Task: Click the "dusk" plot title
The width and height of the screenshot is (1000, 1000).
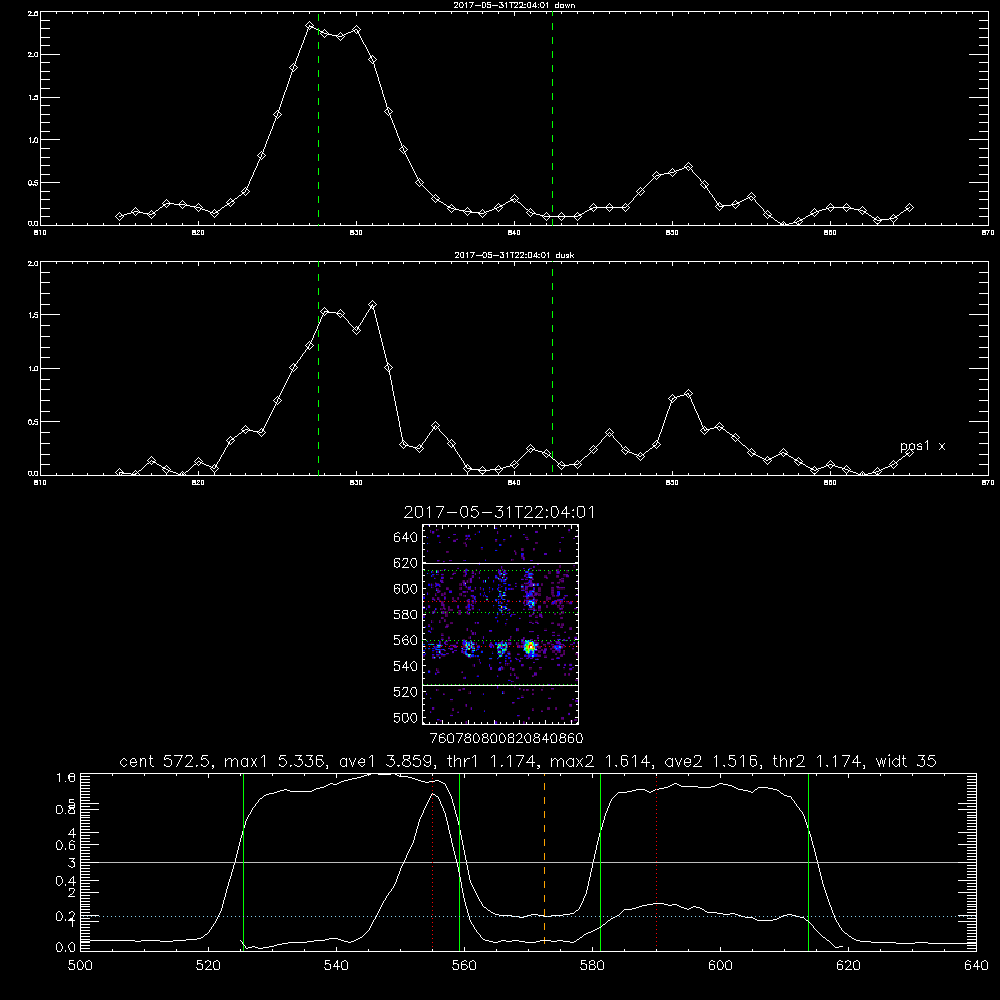Action: click(x=514, y=255)
